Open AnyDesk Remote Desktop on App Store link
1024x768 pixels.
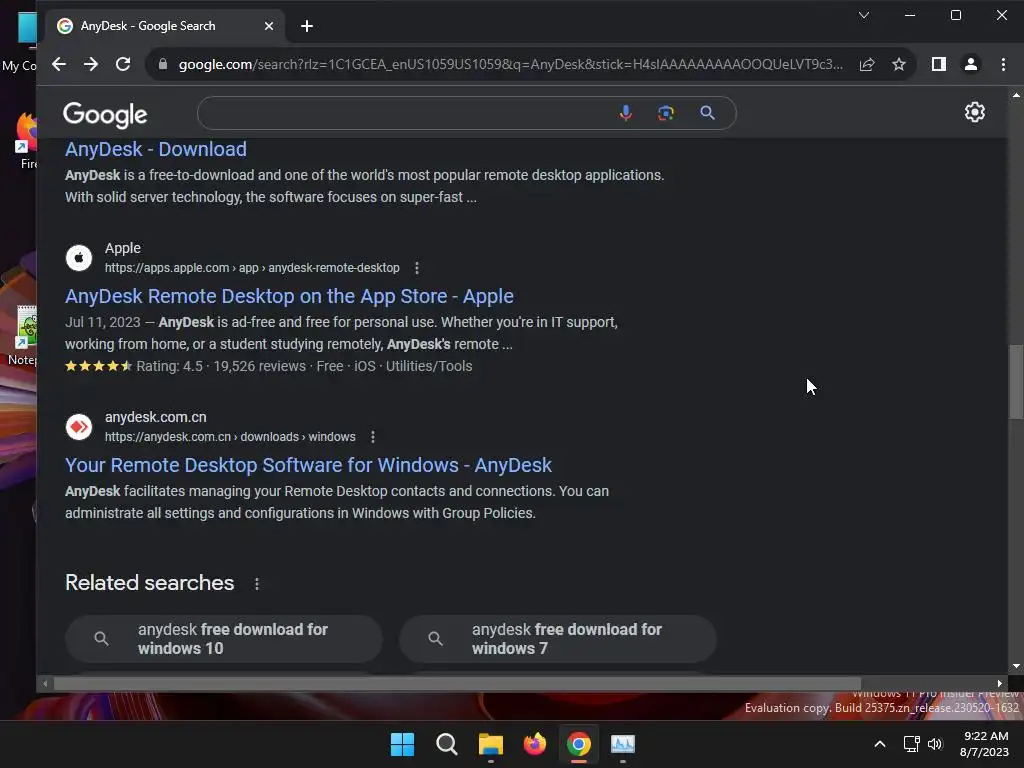(x=289, y=296)
